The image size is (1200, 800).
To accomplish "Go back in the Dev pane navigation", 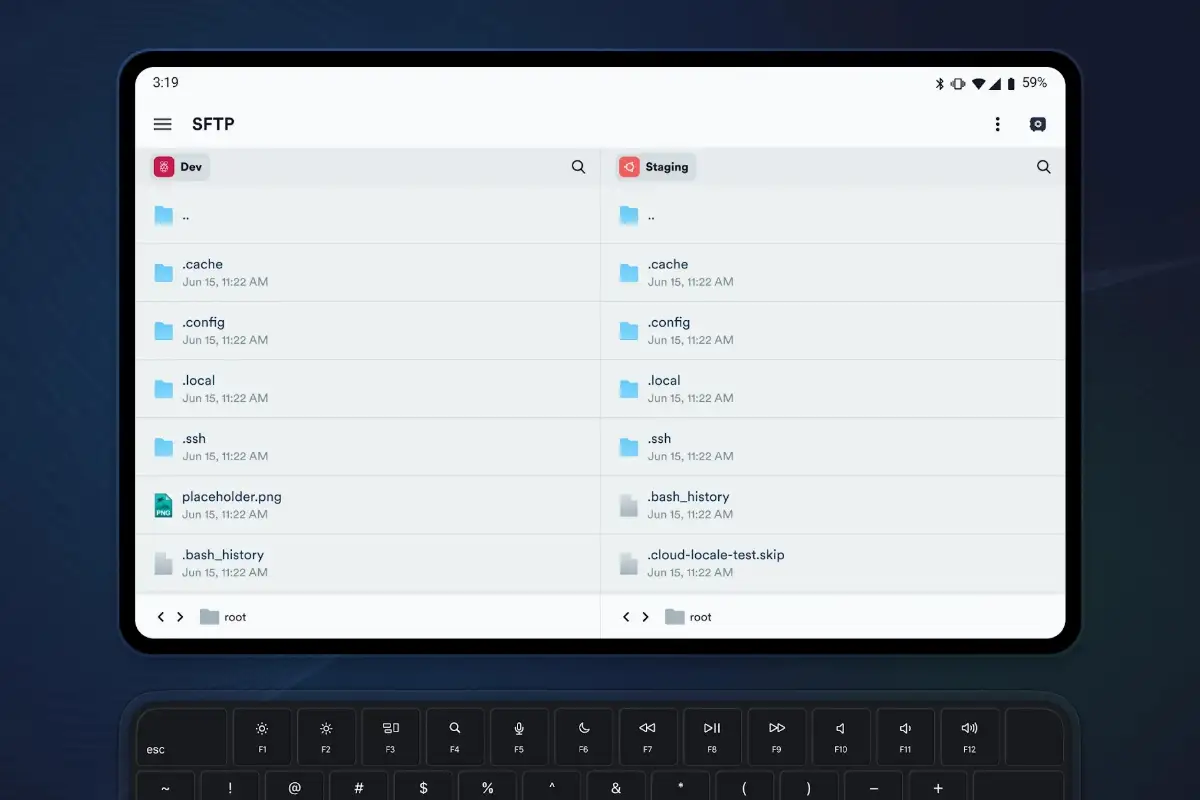I will [161, 617].
